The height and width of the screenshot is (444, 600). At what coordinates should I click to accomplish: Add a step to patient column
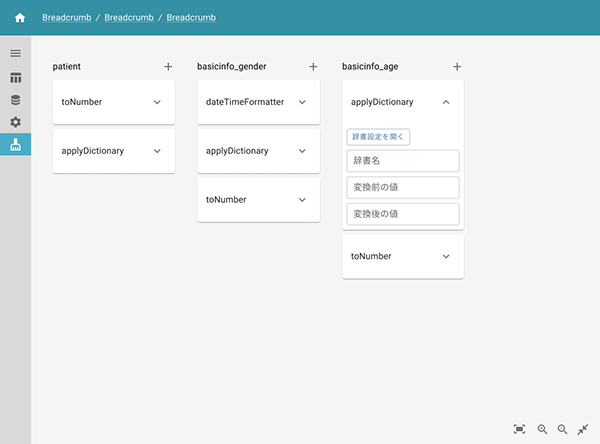[168, 66]
